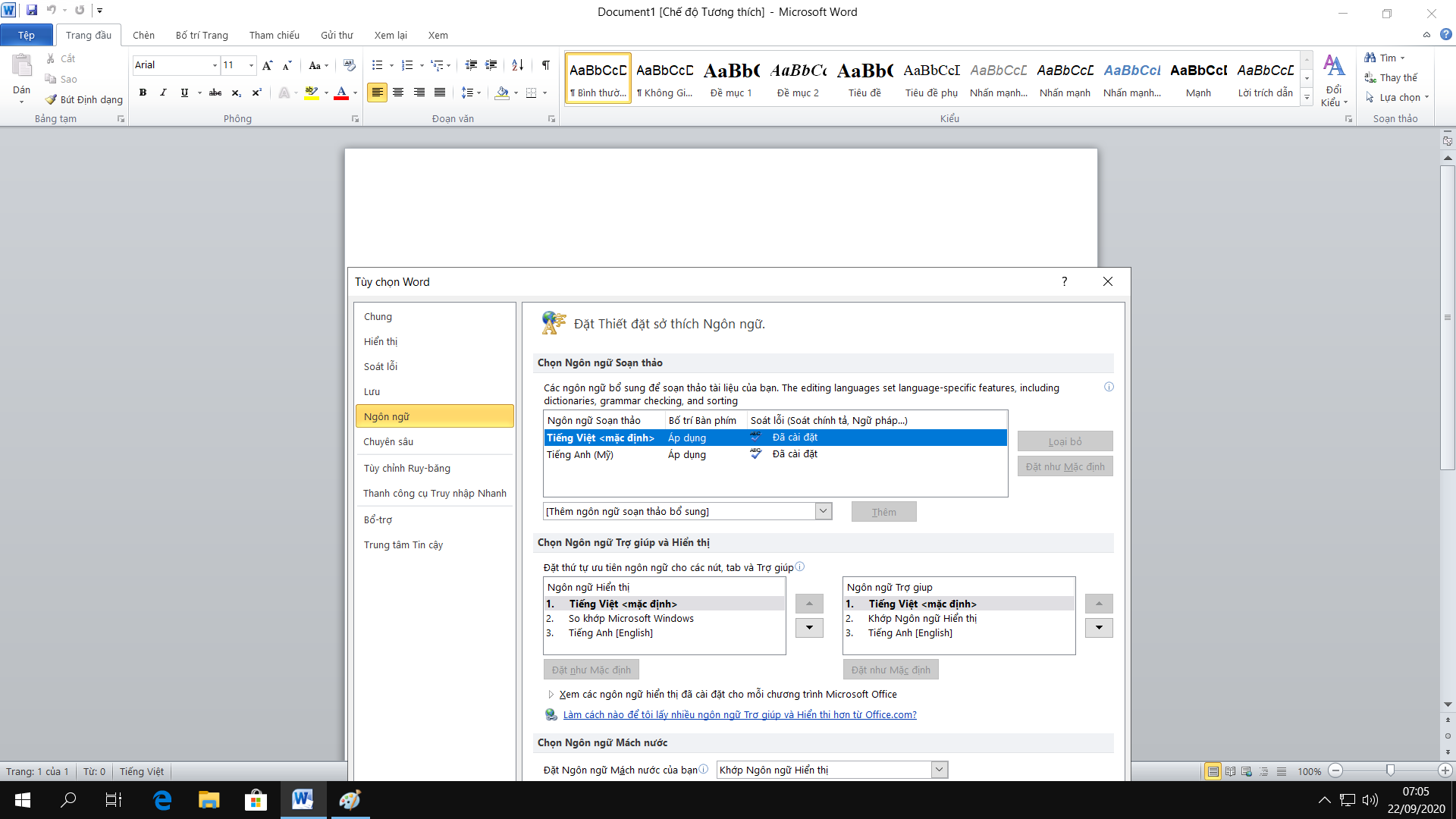Move display language up with arrow button
The image size is (1456, 819).
(x=809, y=604)
